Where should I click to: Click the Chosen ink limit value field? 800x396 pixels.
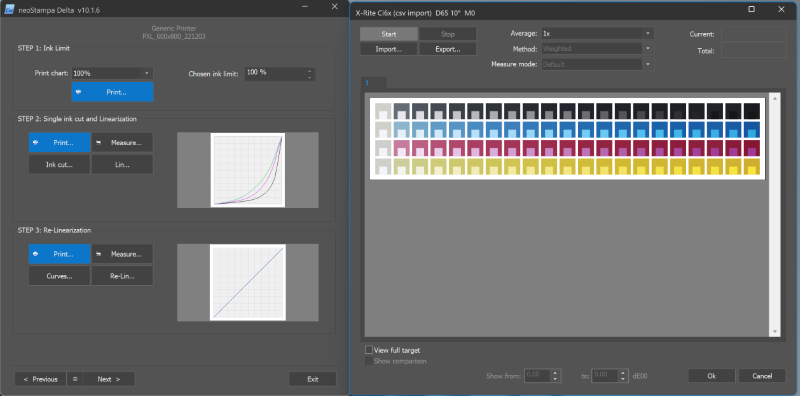tap(275, 73)
